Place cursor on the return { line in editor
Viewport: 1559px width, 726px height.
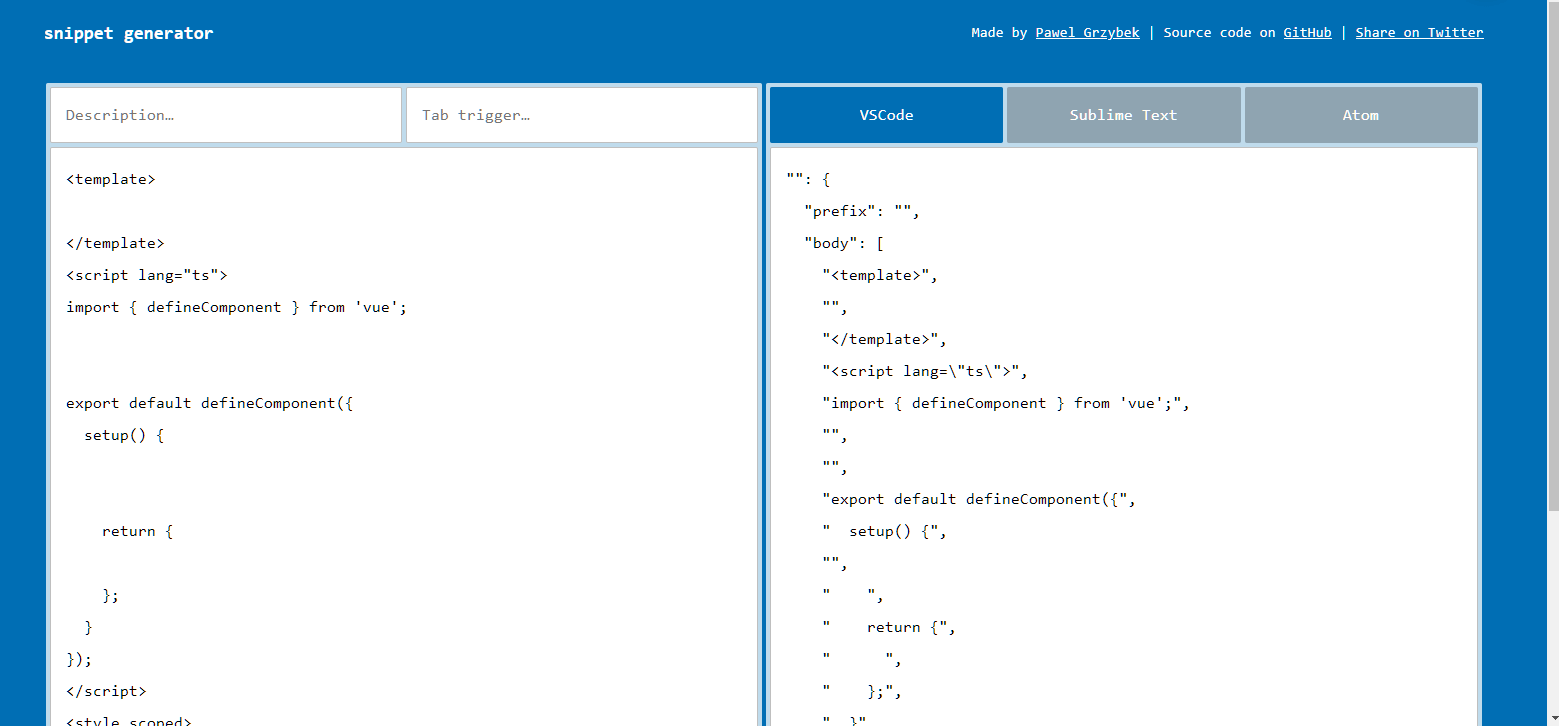click(x=137, y=532)
